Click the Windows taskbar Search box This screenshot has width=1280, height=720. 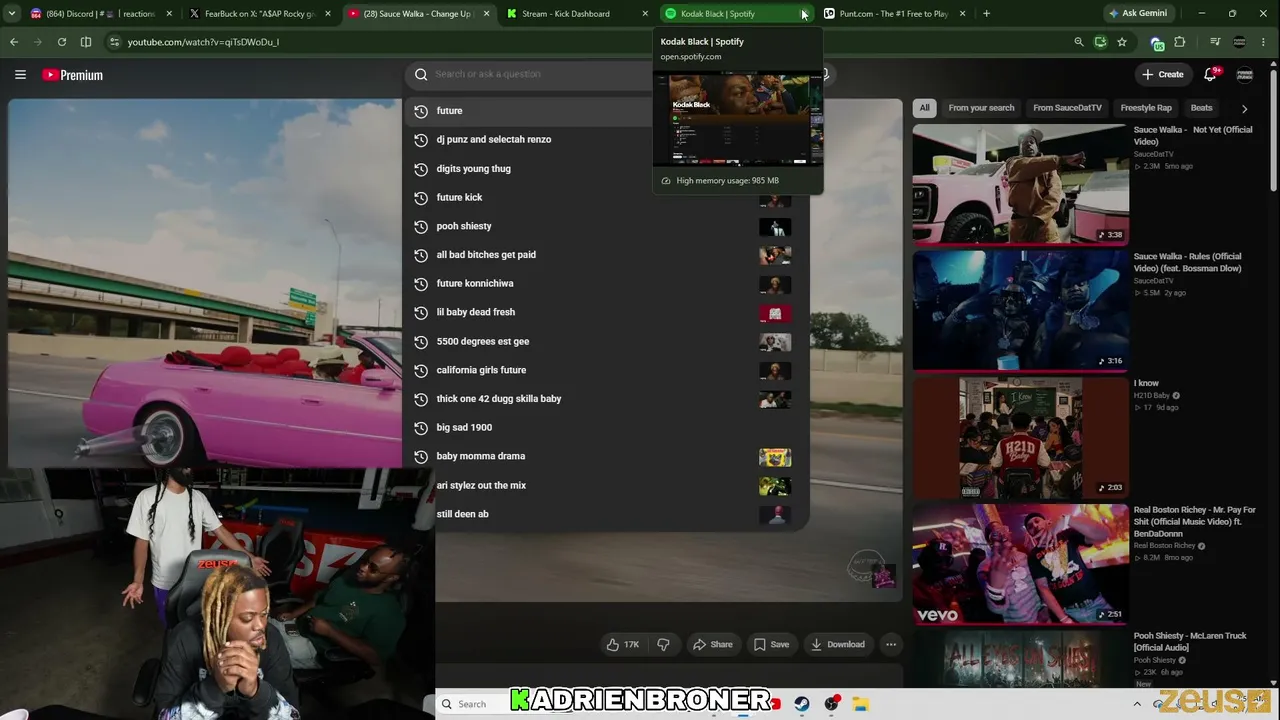(474, 704)
